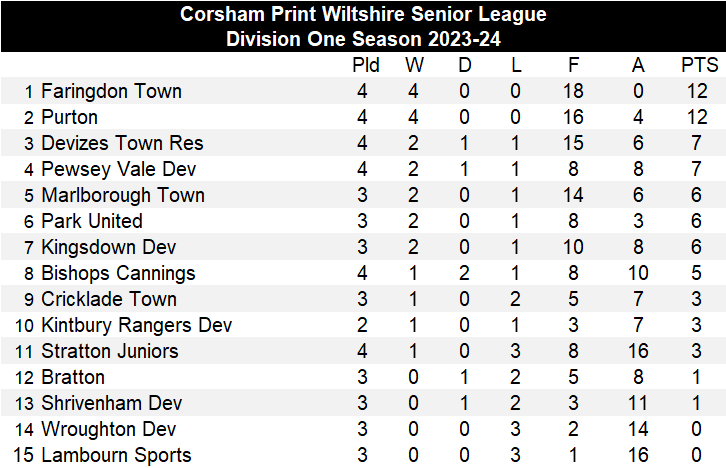The width and height of the screenshot is (726, 468).
Task: Click the Corsham Print Wiltshire Senior League title
Action: (363, 14)
